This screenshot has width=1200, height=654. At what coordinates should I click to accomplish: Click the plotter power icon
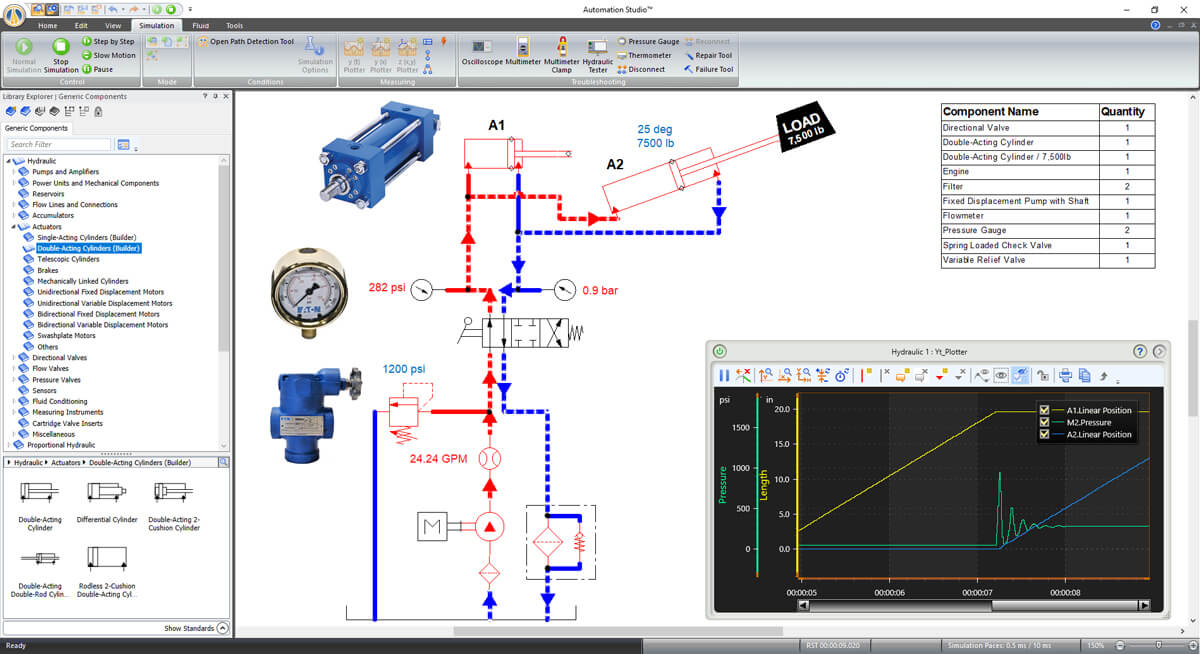tap(720, 351)
